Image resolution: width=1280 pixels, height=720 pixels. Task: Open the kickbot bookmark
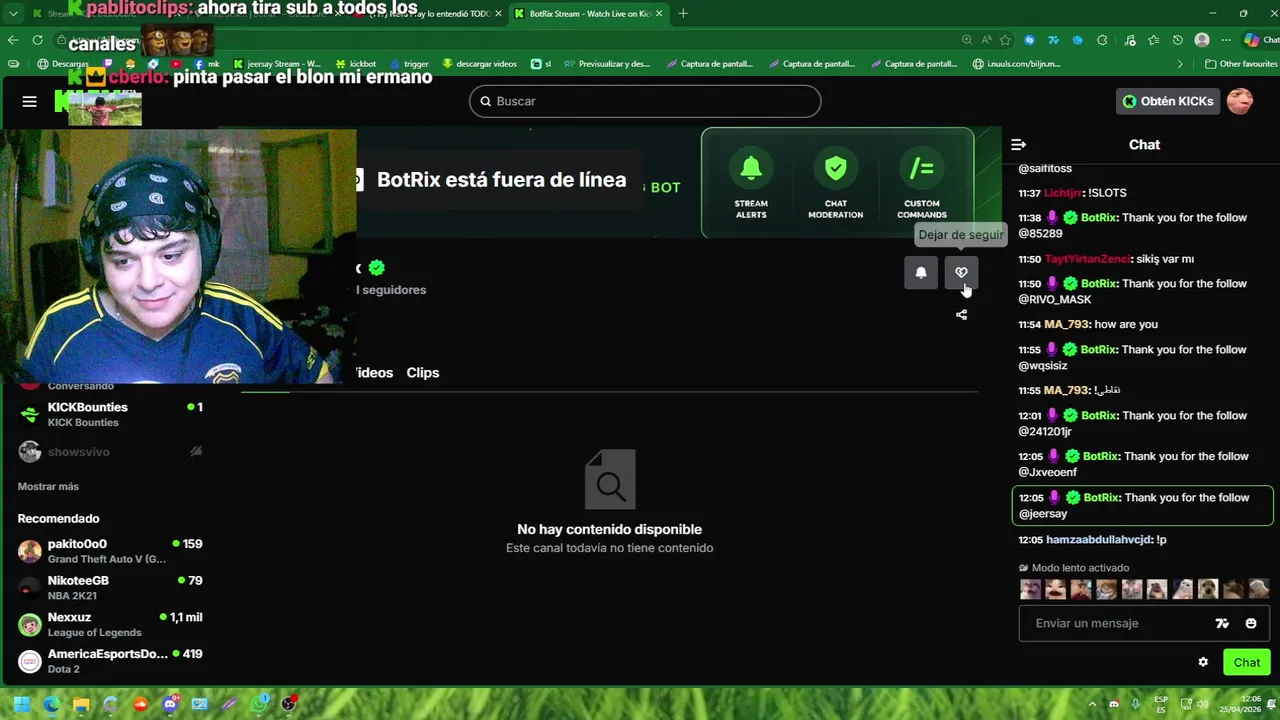coord(356,64)
